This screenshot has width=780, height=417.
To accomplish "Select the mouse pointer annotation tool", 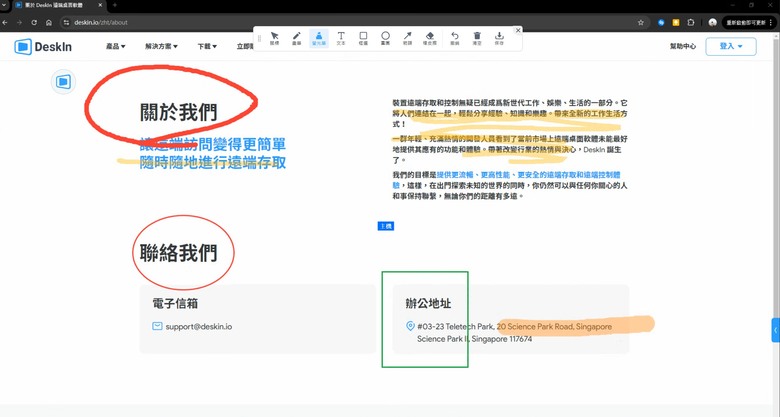I will [274, 38].
